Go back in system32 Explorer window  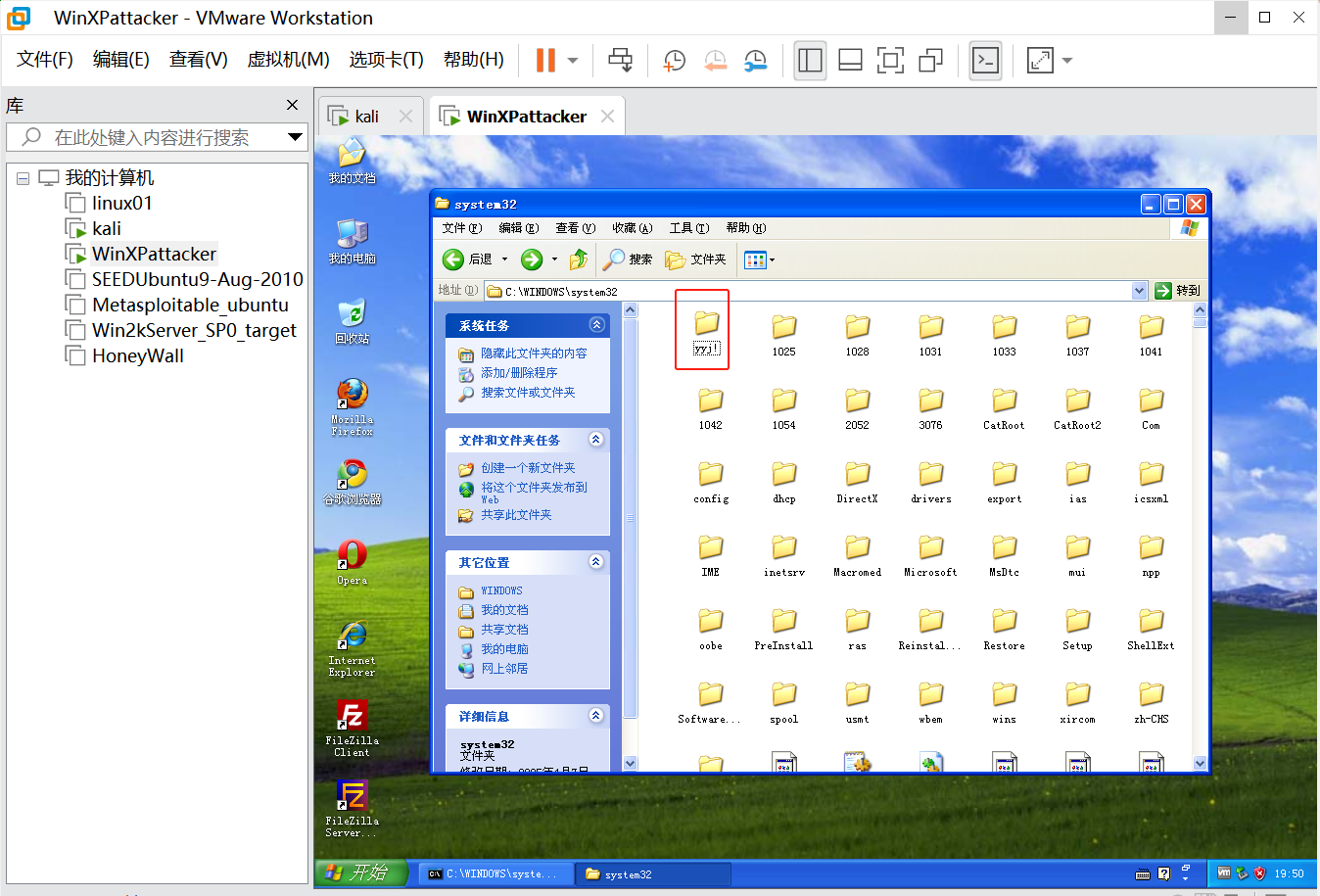click(x=468, y=259)
